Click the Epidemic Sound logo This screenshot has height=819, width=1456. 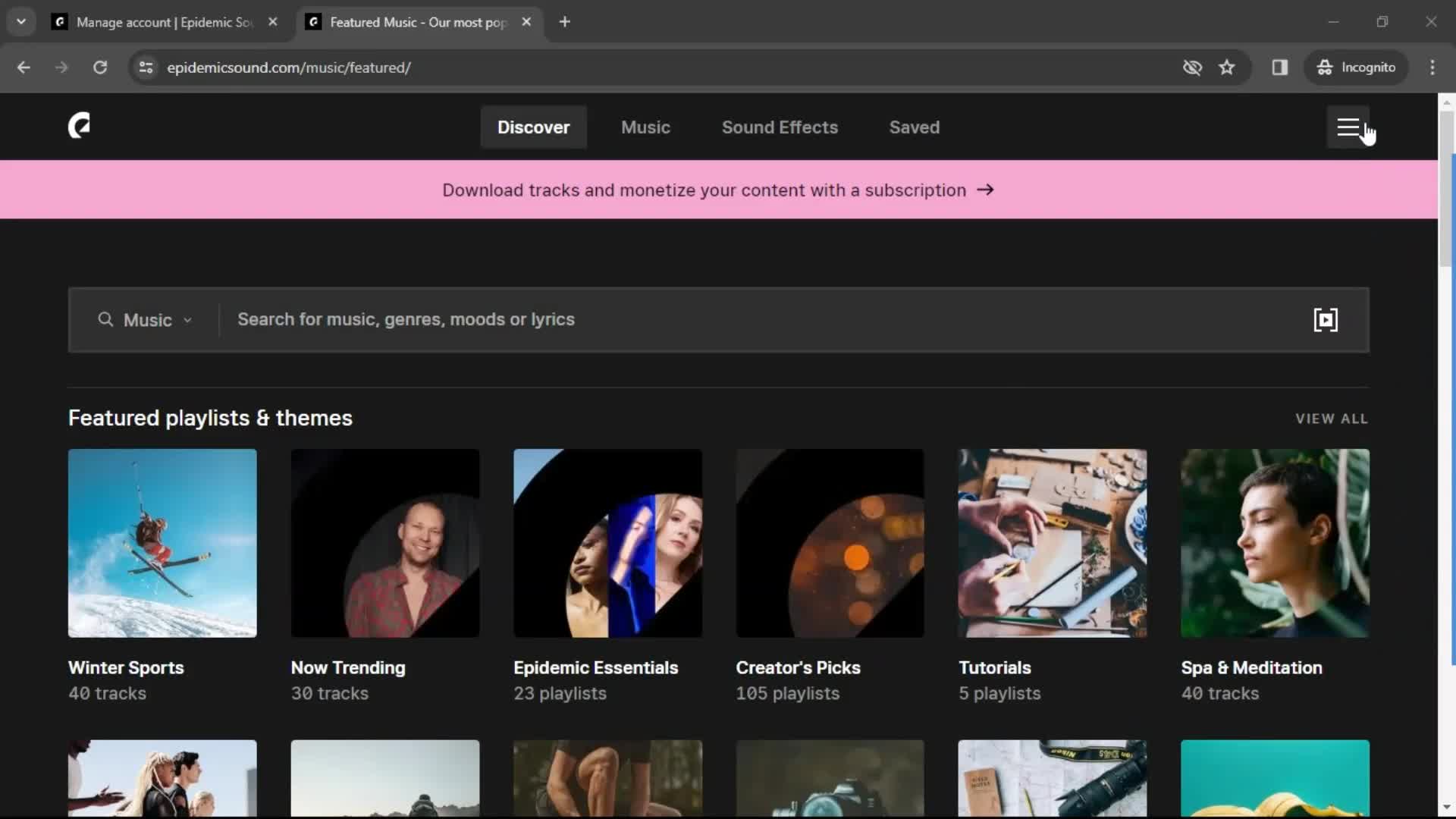pyautogui.click(x=79, y=126)
